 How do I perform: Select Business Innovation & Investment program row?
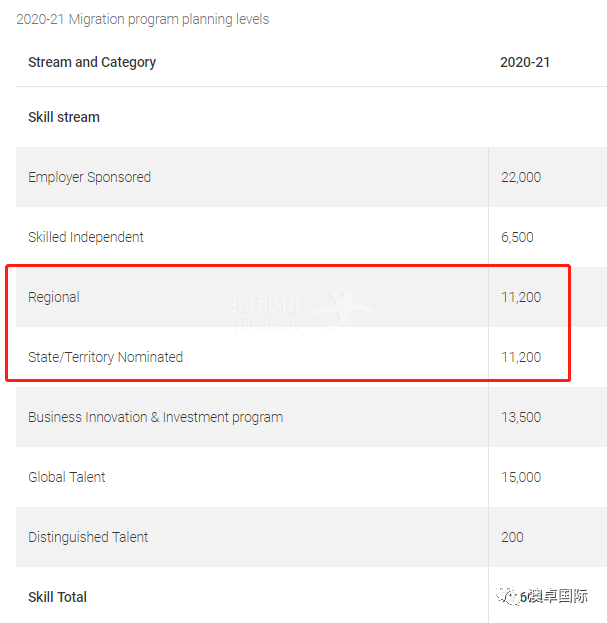pyautogui.click(x=155, y=417)
